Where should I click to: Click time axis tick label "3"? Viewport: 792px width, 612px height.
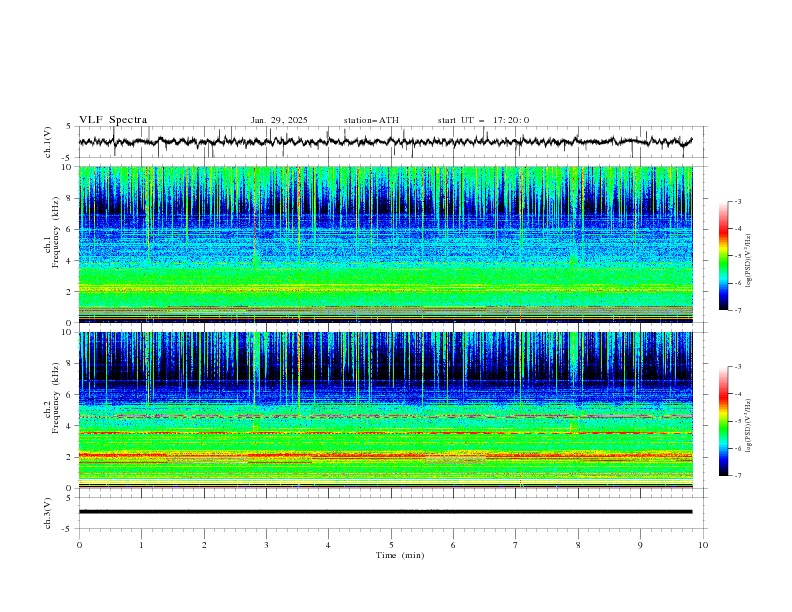click(x=266, y=545)
